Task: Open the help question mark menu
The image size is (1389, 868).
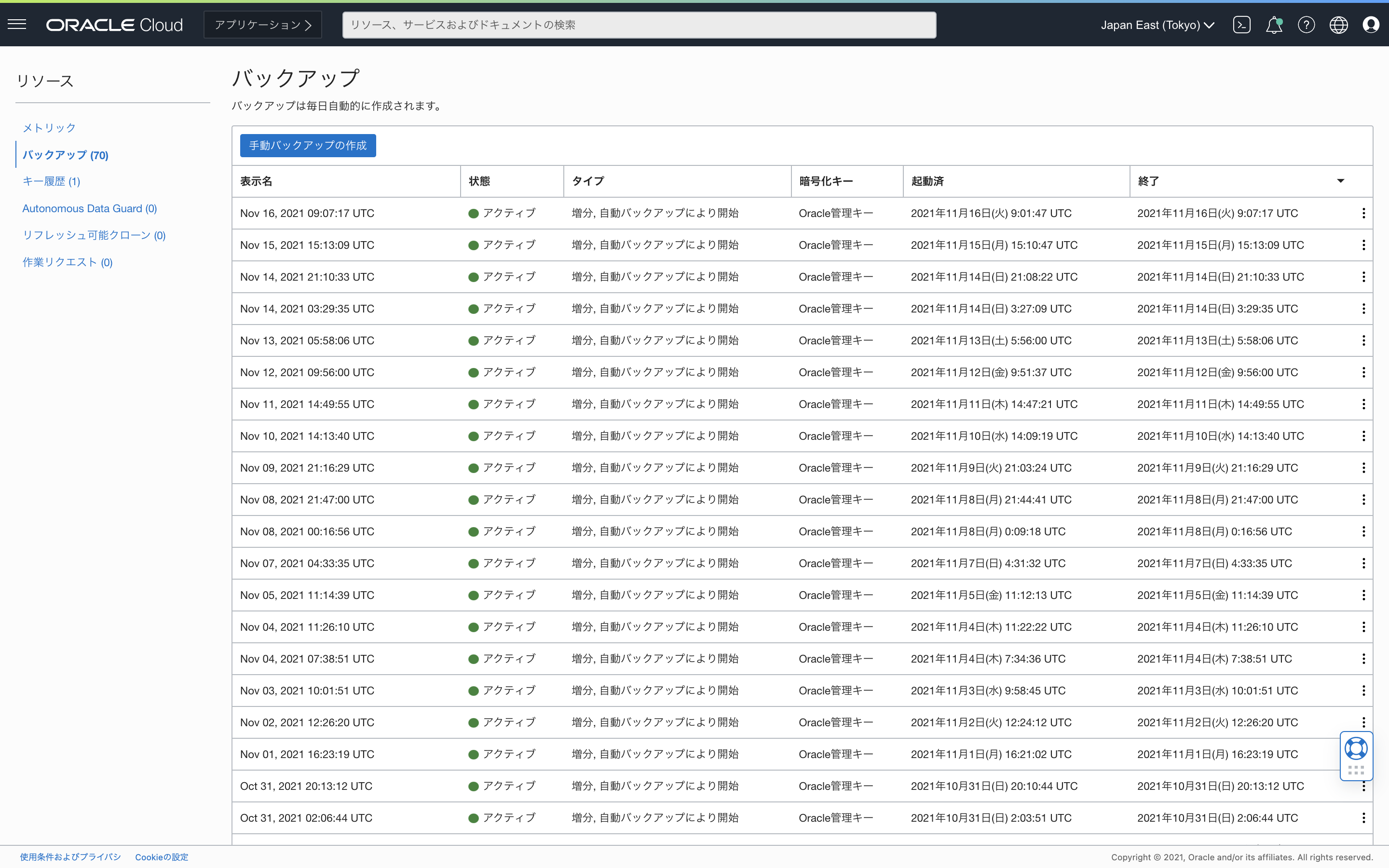Action: (x=1307, y=25)
